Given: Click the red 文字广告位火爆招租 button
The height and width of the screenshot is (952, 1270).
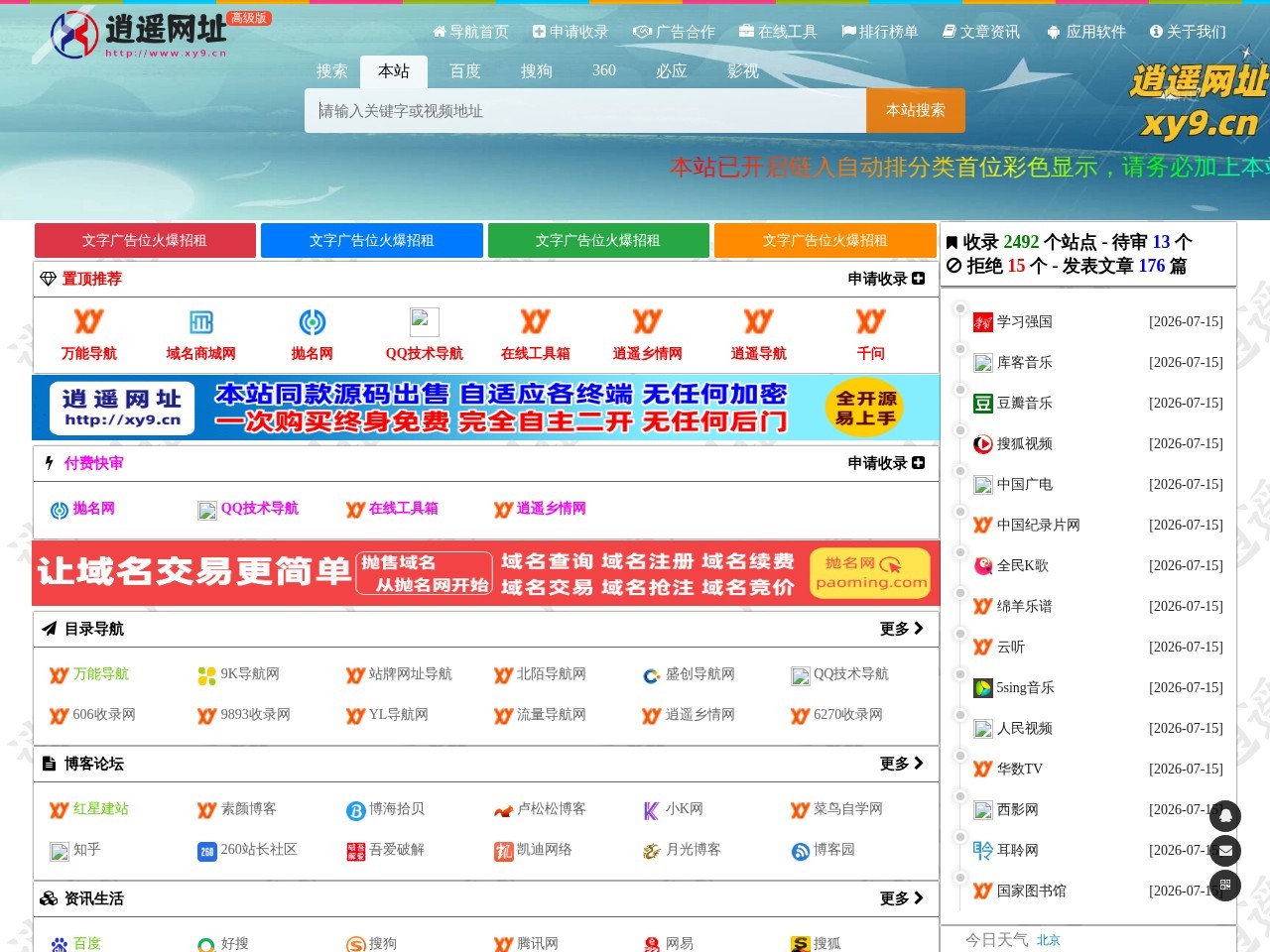Looking at the screenshot, I should [x=145, y=240].
